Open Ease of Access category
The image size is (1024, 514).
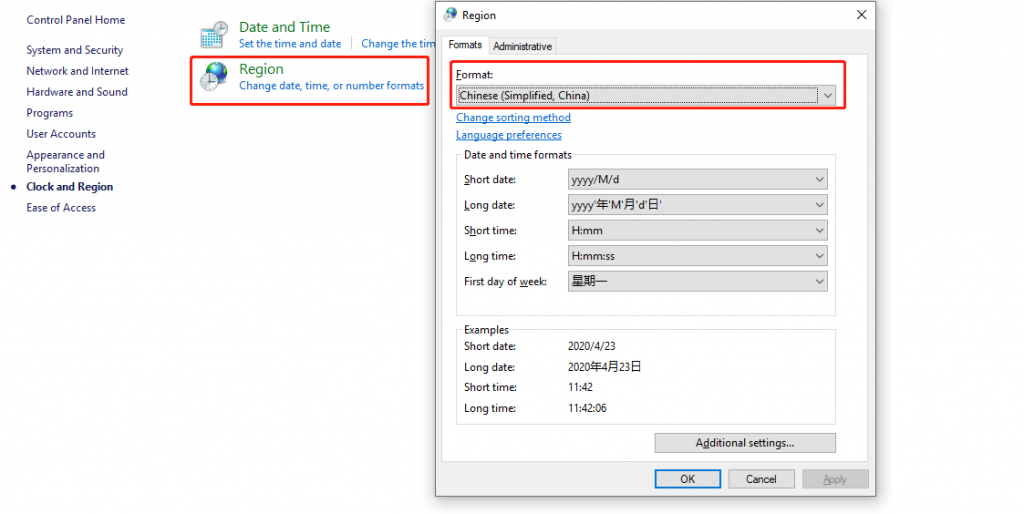[61, 207]
